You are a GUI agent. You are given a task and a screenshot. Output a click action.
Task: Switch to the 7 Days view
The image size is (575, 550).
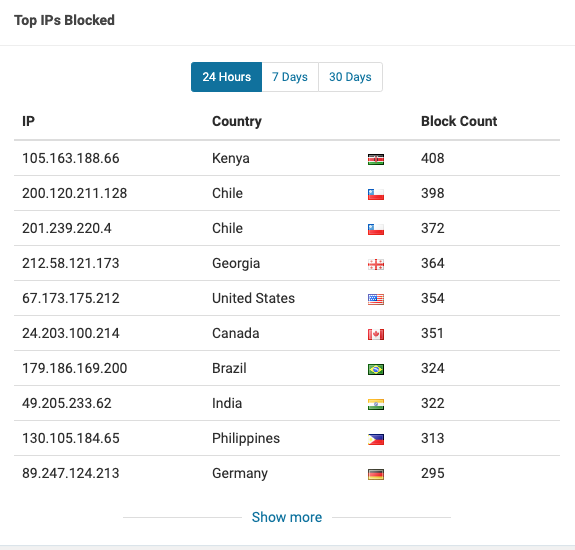point(290,77)
